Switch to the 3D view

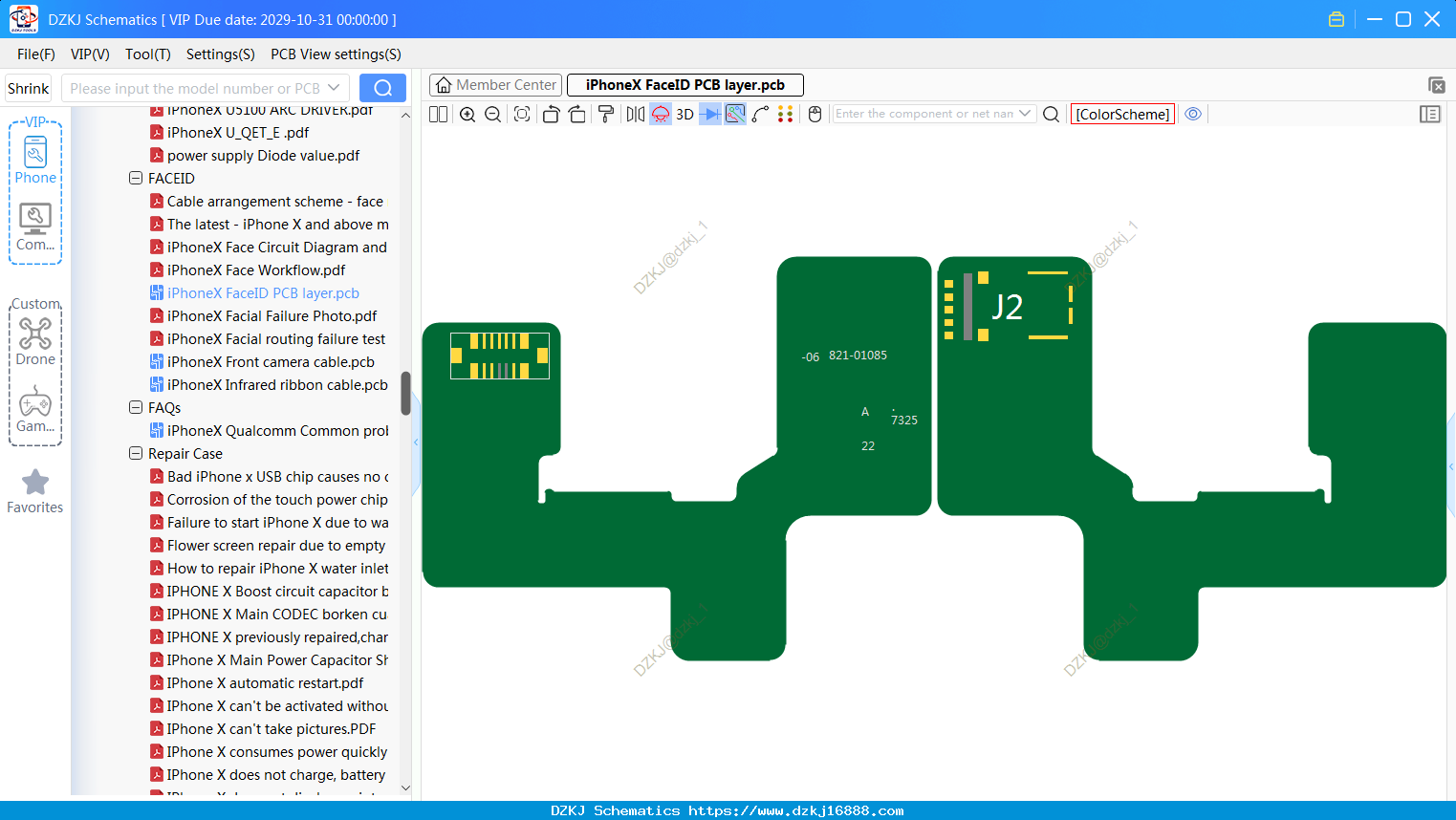685,114
